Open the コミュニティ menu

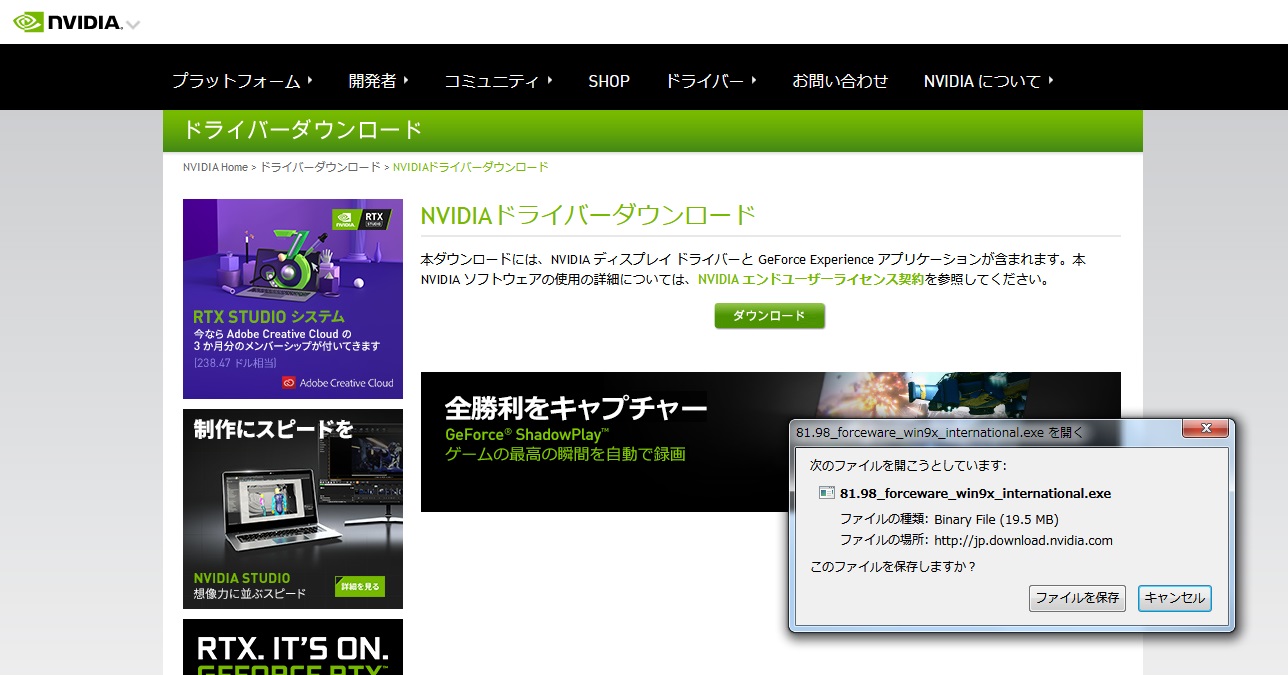(x=498, y=81)
